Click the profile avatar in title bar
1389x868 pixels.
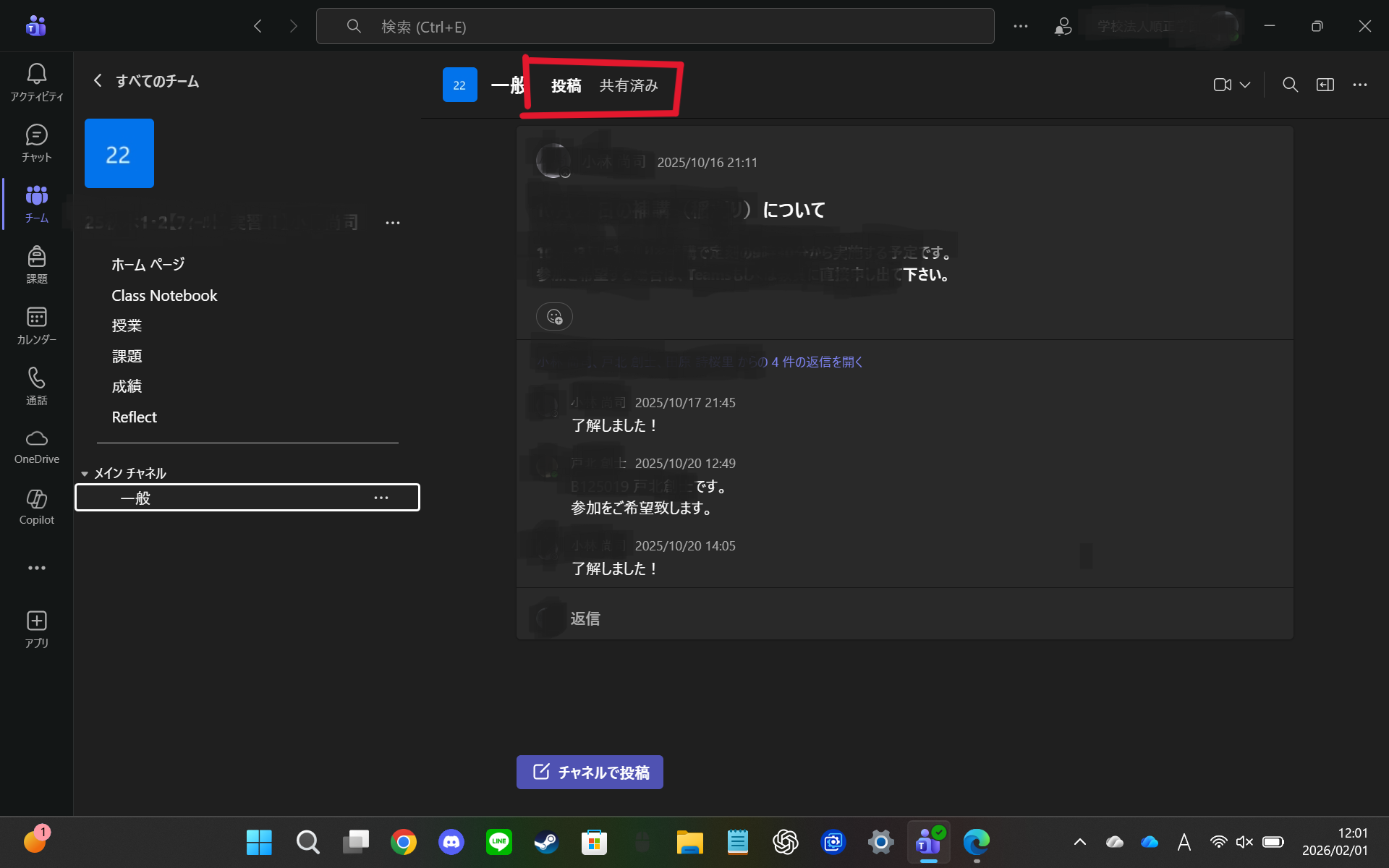(x=1226, y=26)
